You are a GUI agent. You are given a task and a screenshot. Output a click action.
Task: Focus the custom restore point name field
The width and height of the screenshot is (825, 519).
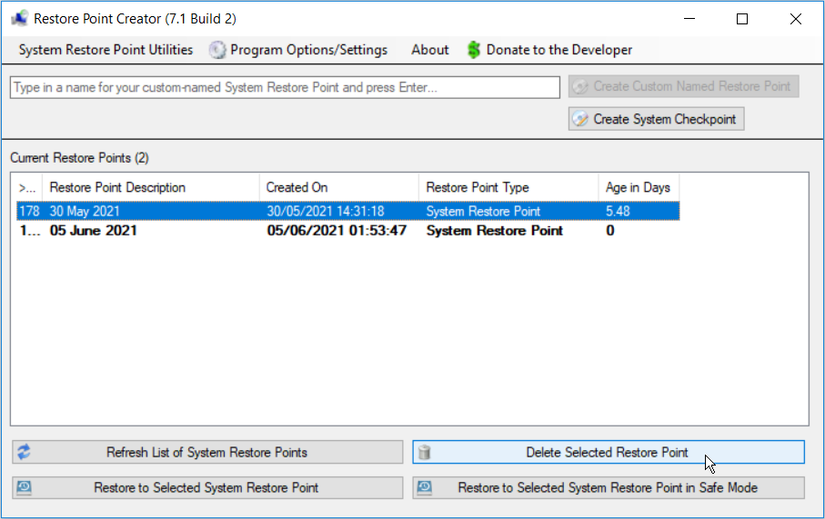285,87
